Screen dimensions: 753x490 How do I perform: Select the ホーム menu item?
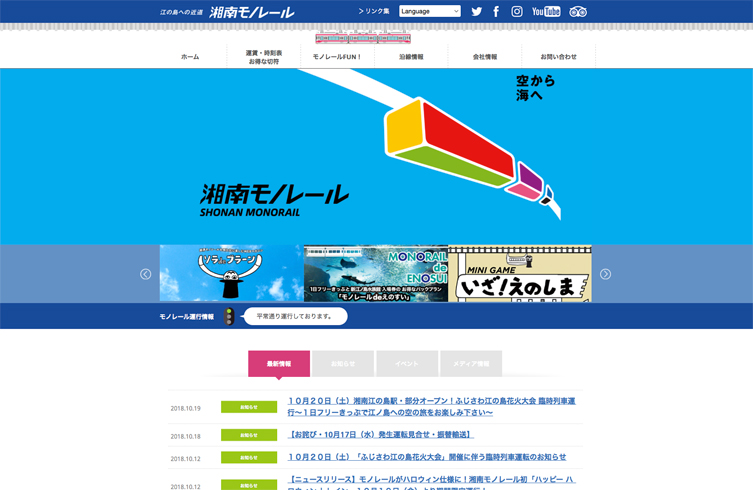190,57
